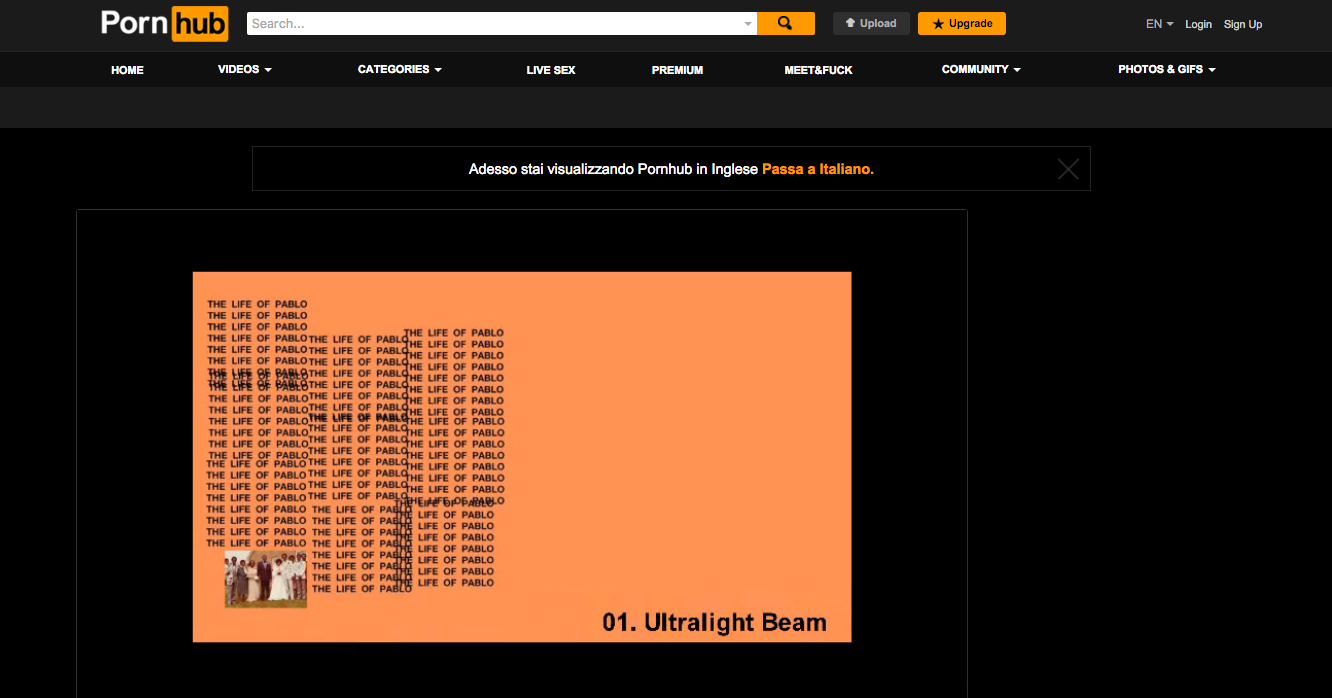Go to the Home menu item
1332x698 pixels.
[x=127, y=70]
